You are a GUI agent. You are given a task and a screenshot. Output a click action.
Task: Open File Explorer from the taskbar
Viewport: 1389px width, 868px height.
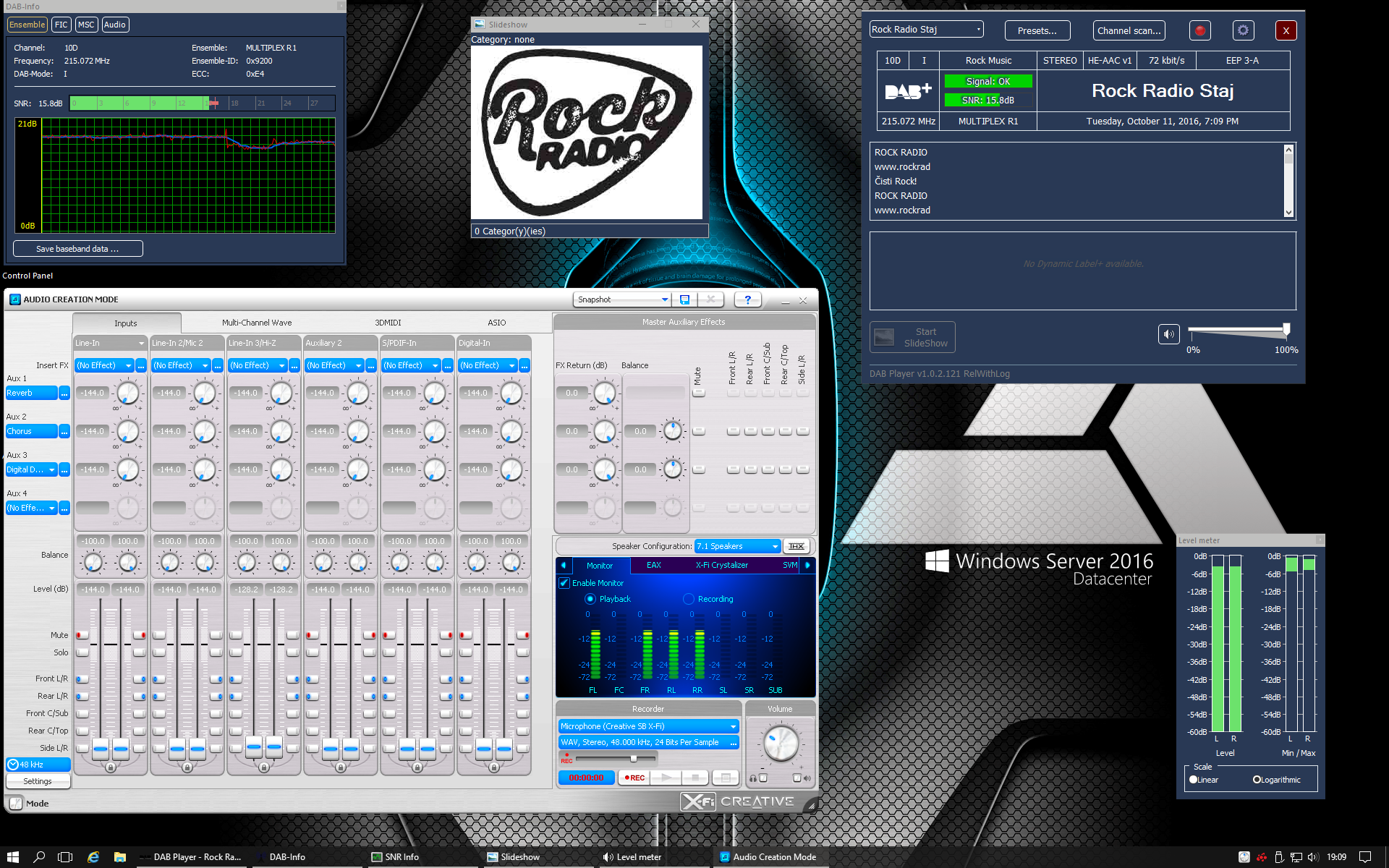(x=120, y=856)
